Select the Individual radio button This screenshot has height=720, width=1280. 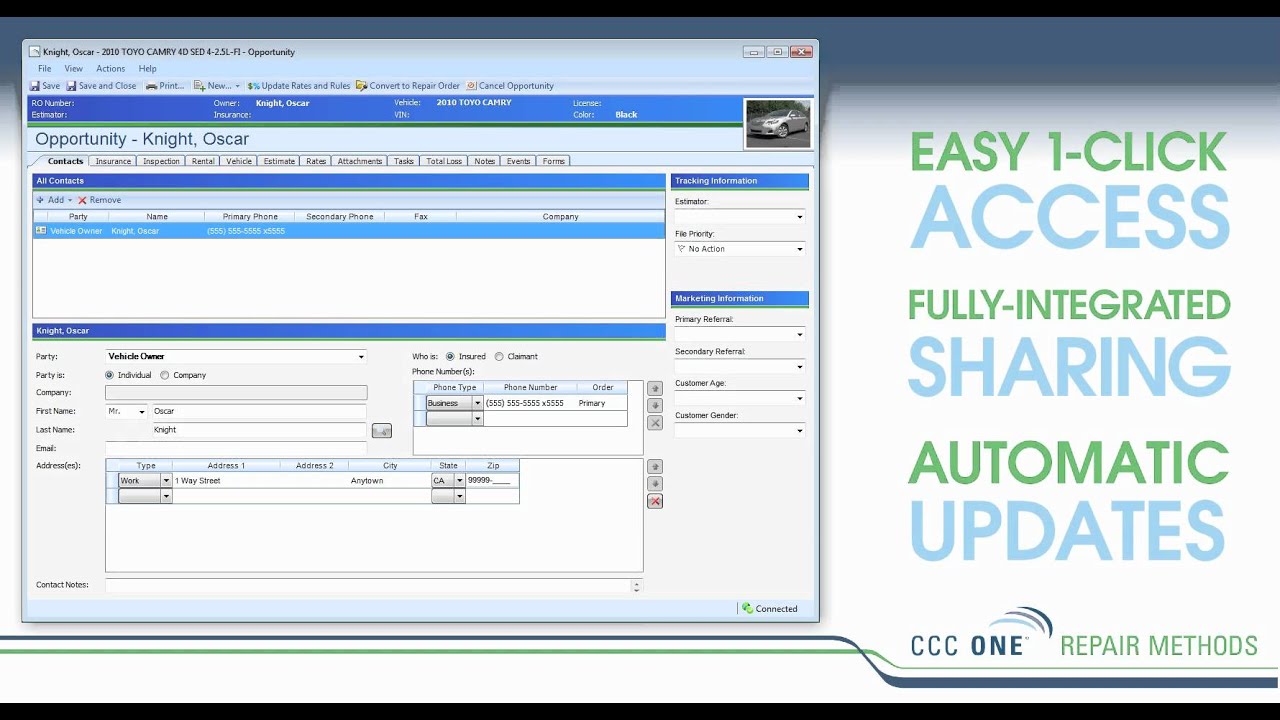point(110,375)
